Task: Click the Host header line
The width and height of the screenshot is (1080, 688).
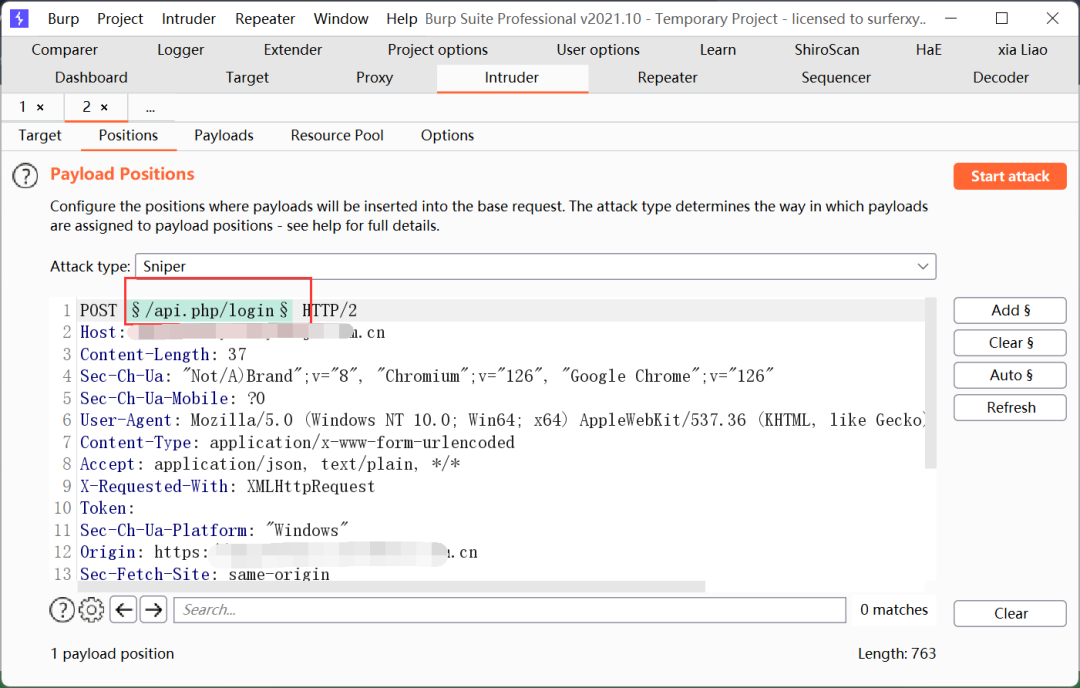Action: pos(232,333)
